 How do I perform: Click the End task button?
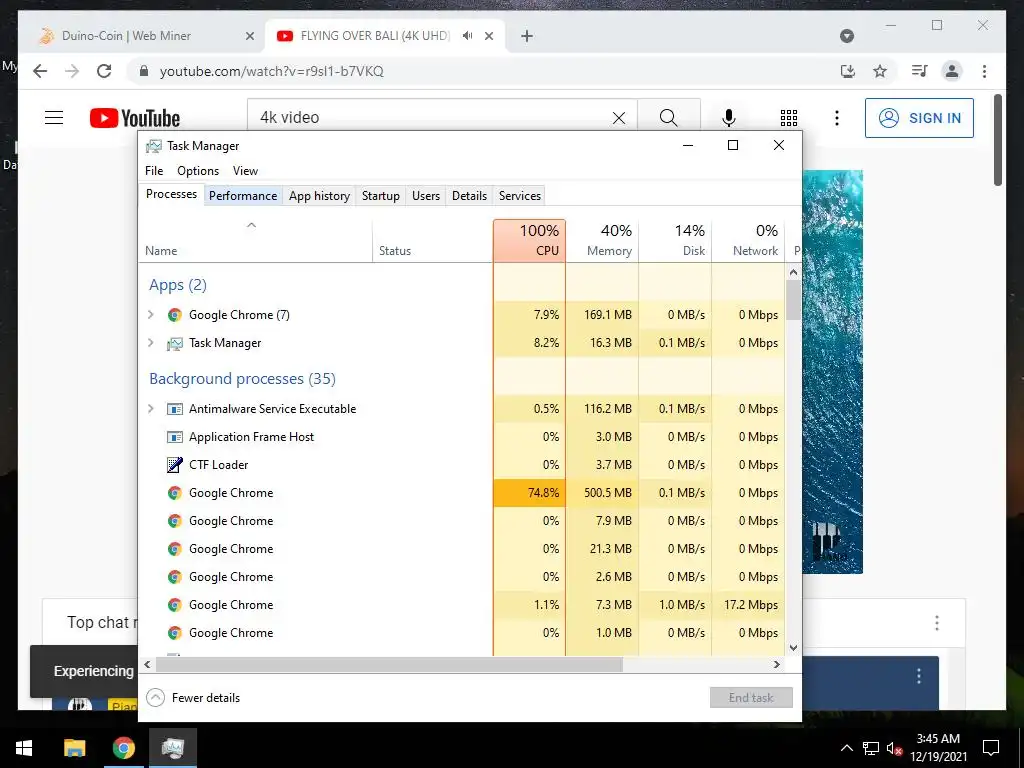751,697
